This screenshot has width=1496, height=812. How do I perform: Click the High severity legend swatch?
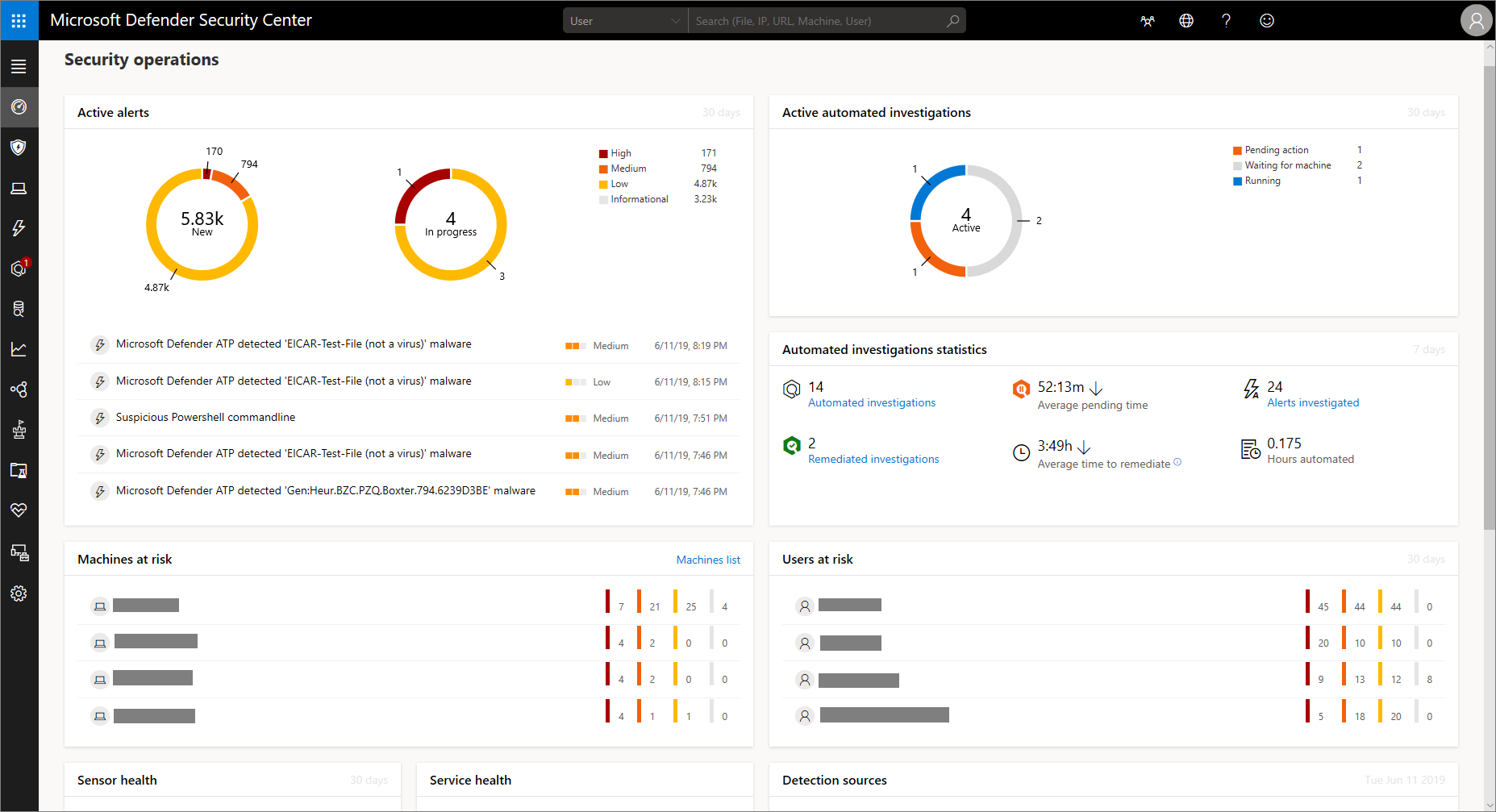pyautogui.click(x=603, y=153)
